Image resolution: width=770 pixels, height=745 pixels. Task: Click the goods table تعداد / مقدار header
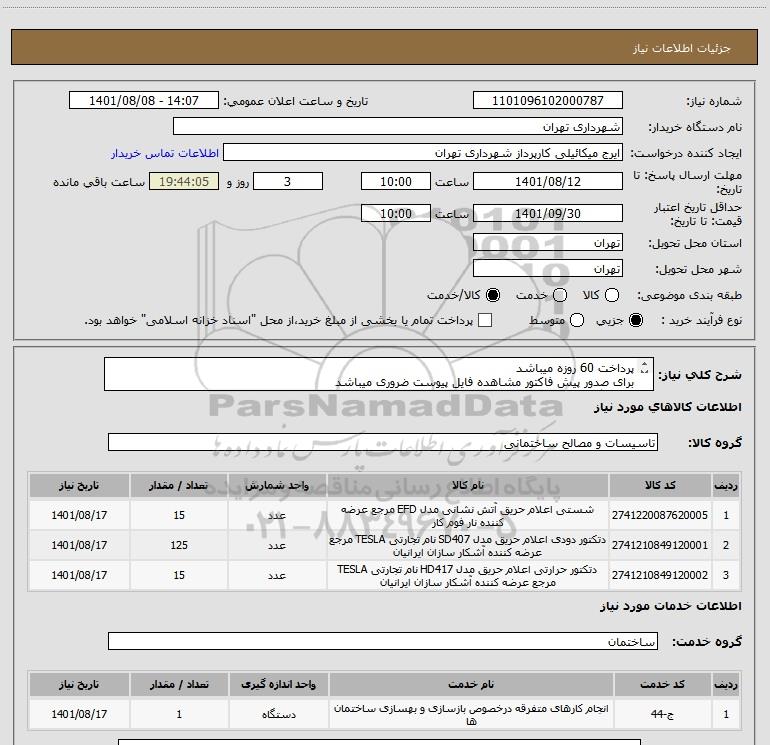[x=179, y=485]
